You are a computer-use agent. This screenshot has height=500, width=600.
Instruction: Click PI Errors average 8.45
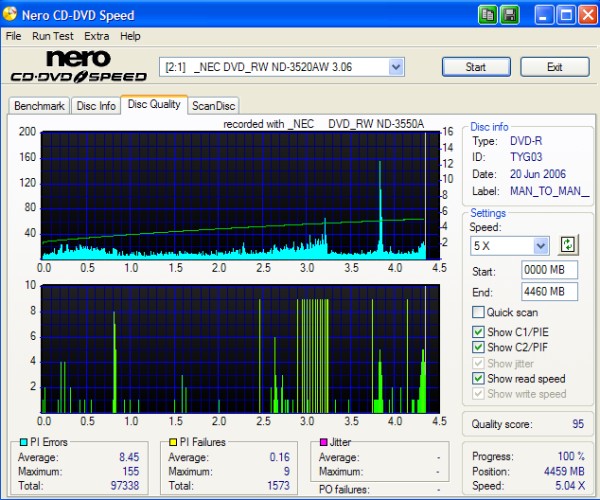[129, 457]
